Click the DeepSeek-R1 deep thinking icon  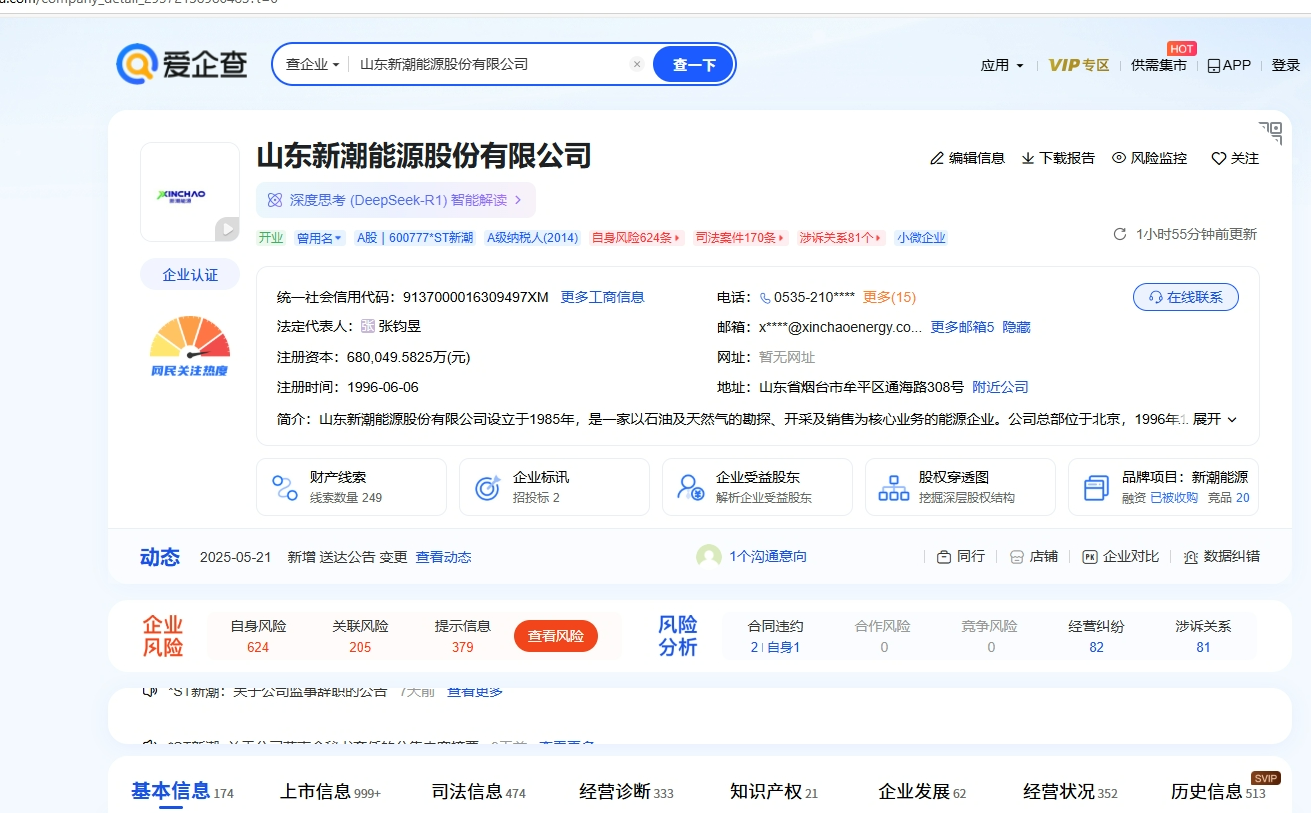point(275,200)
